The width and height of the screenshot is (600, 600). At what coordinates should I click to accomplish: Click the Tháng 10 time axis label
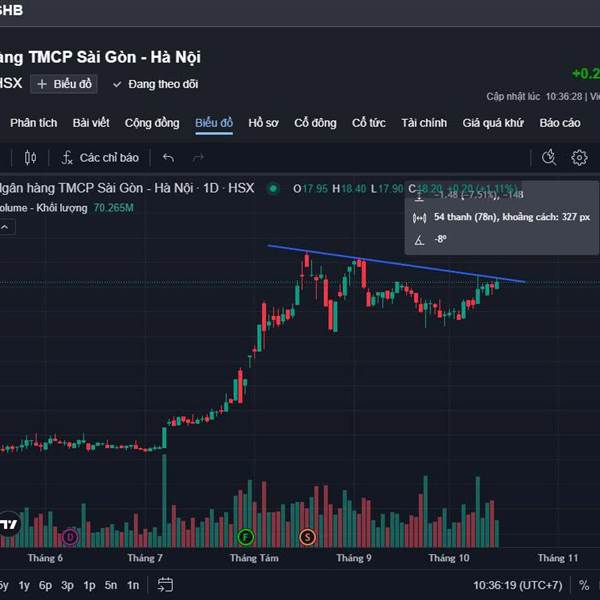(449, 558)
